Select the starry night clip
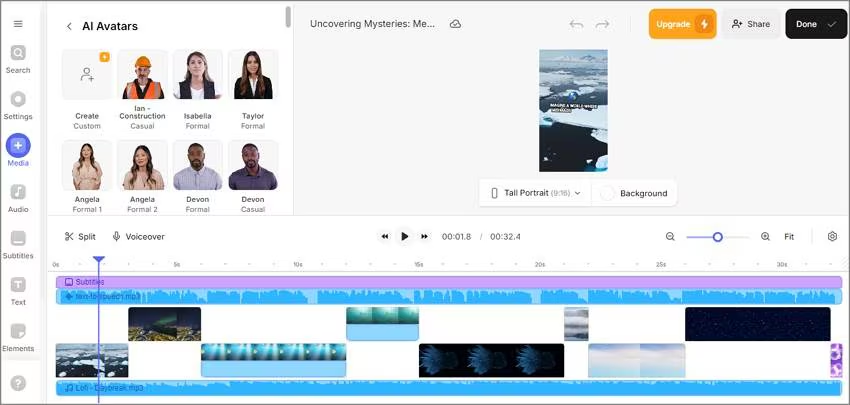 757,324
